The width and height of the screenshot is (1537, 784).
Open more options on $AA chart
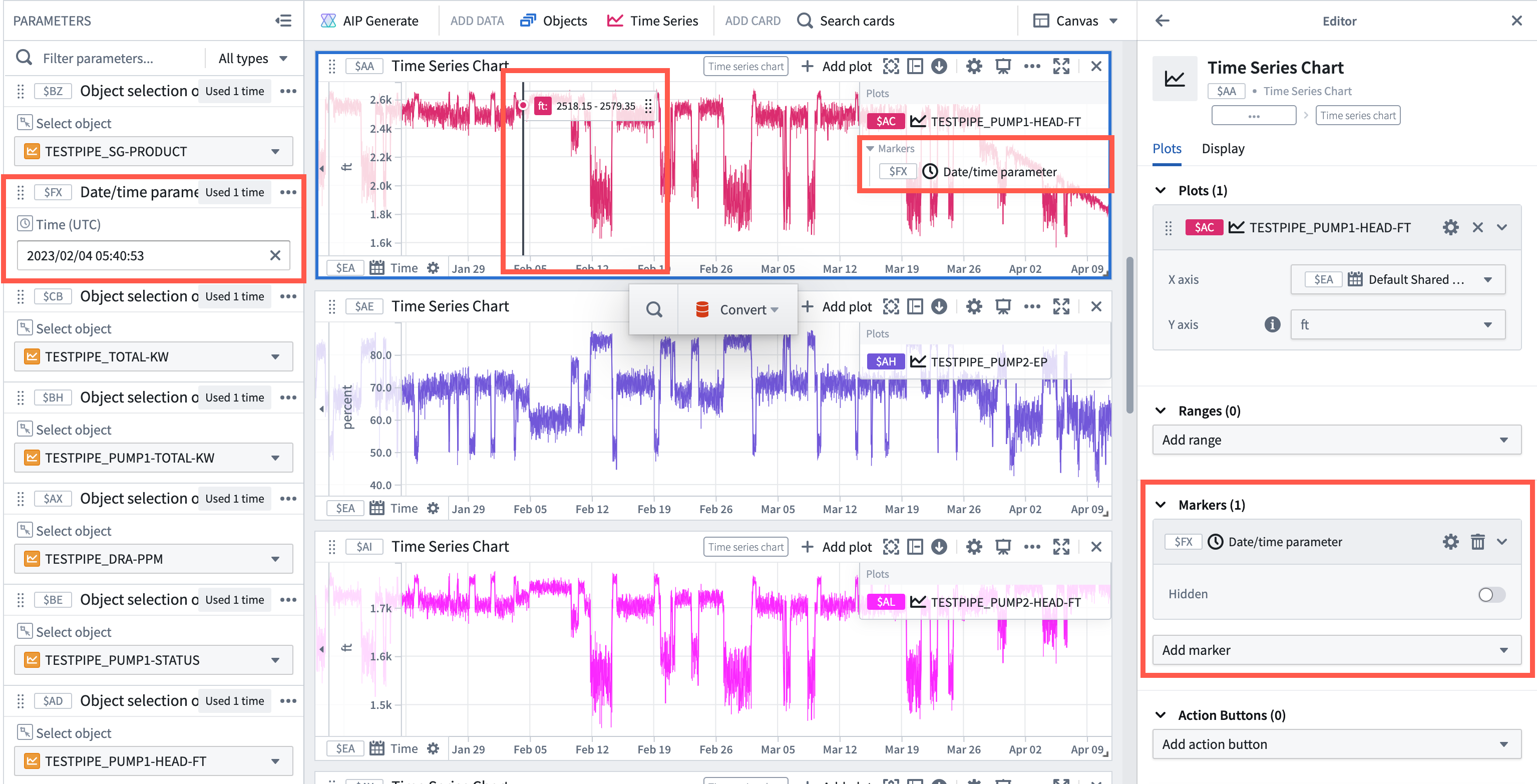tap(1032, 66)
